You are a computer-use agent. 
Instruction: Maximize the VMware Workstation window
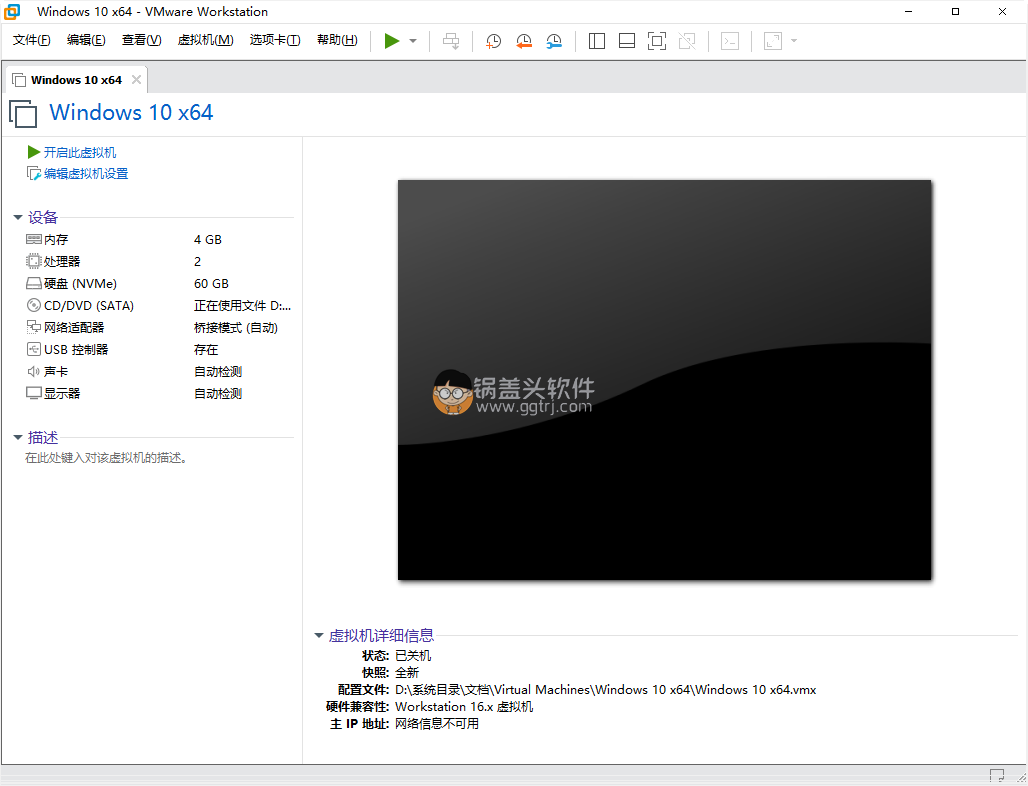pos(955,12)
